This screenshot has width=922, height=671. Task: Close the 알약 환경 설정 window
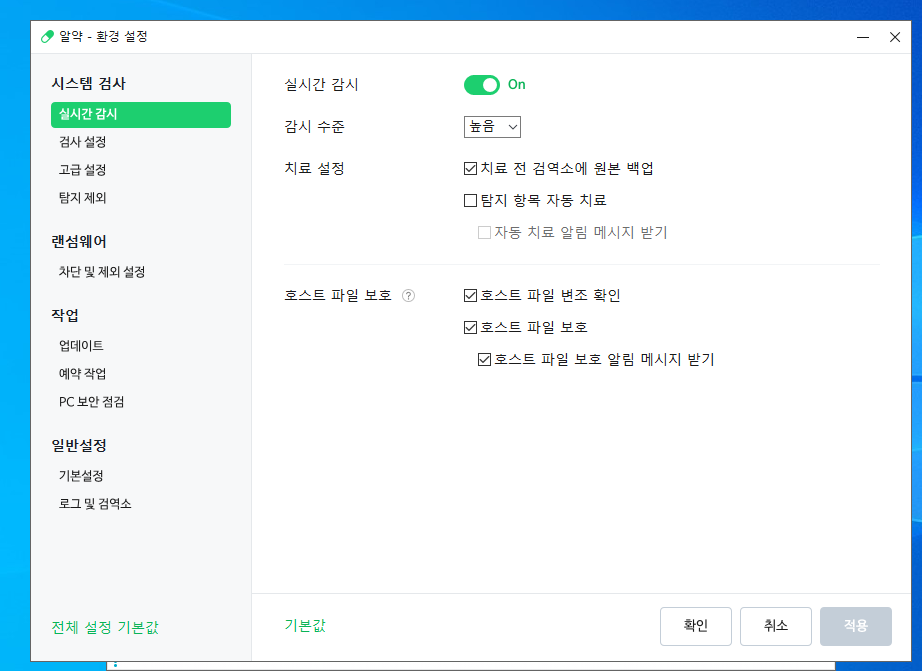(894, 37)
